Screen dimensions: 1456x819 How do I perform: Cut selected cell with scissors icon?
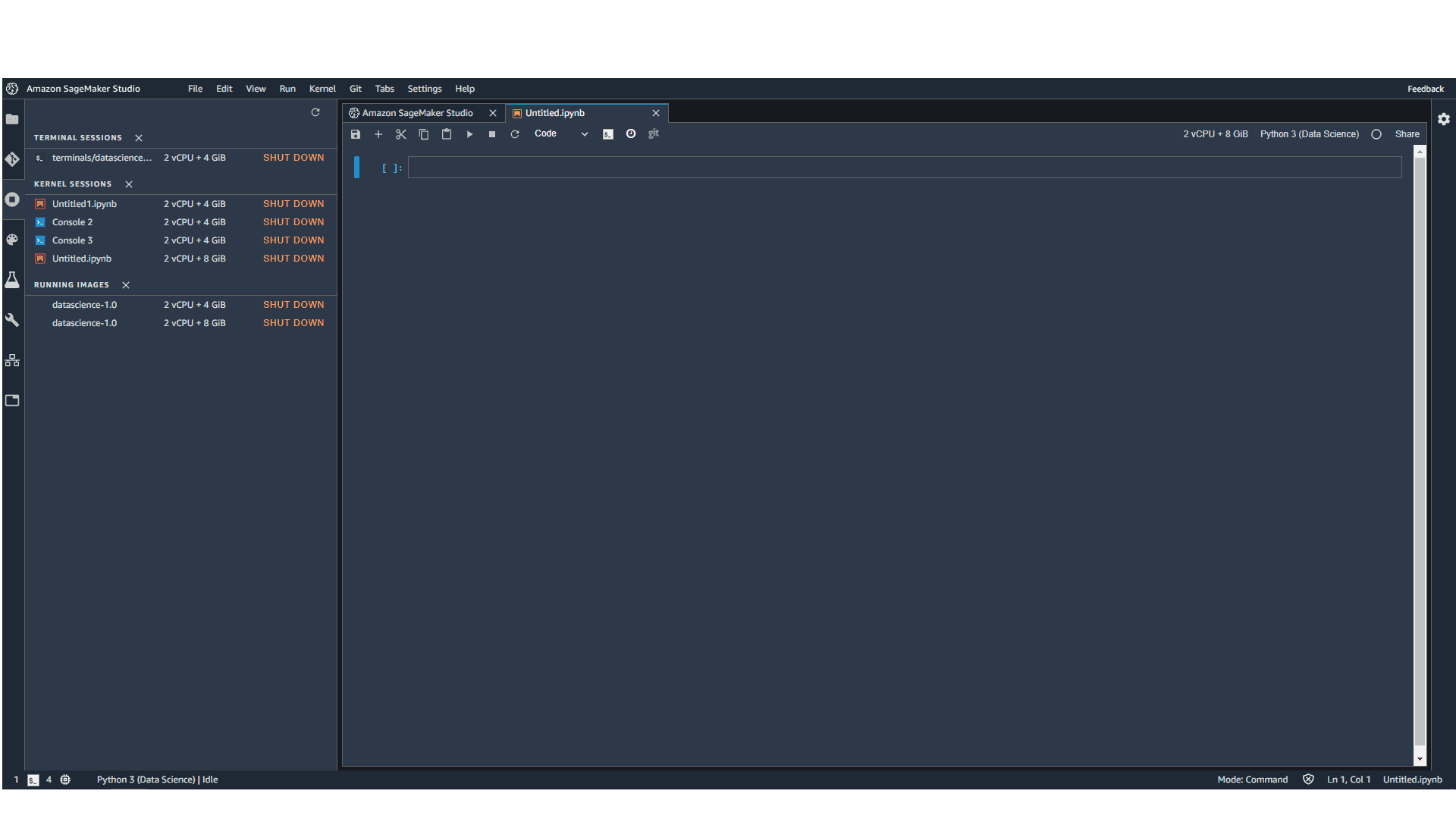[401, 134]
